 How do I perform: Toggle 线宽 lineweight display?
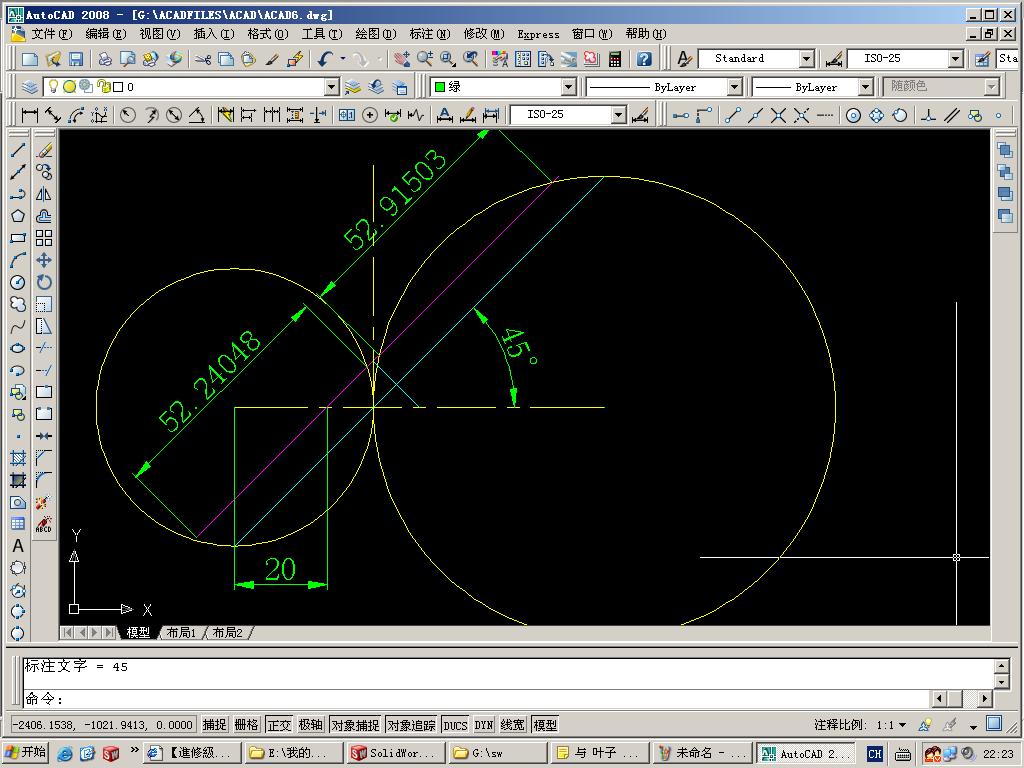(513, 725)
